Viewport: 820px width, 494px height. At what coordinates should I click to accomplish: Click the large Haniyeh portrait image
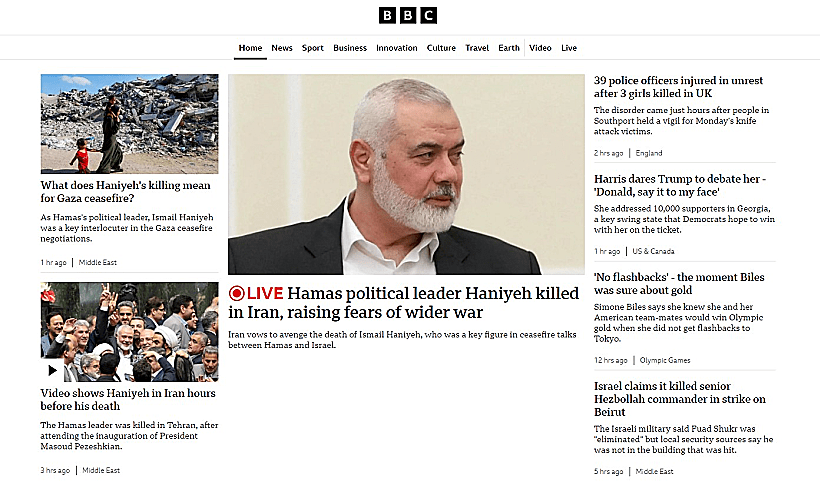[x=406, y=174]
